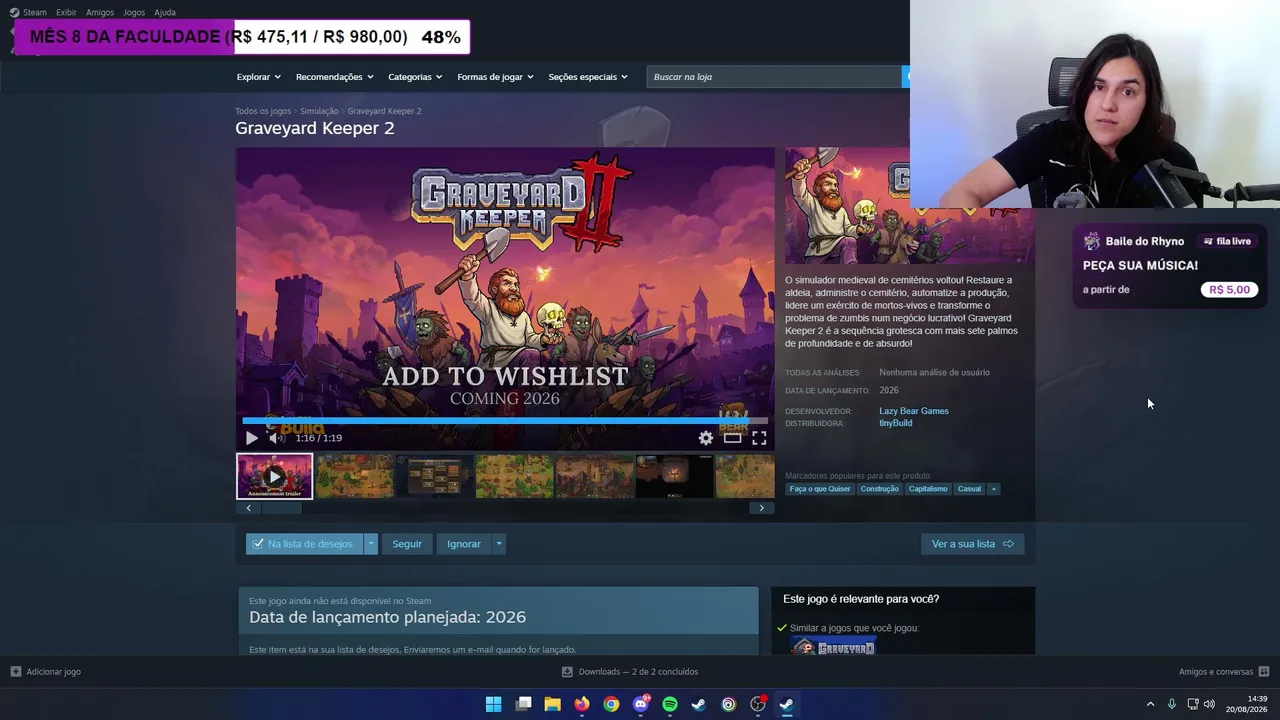Open the video settings gear
This screenshot has width=1280, height=720.
[x=706, y=438]
